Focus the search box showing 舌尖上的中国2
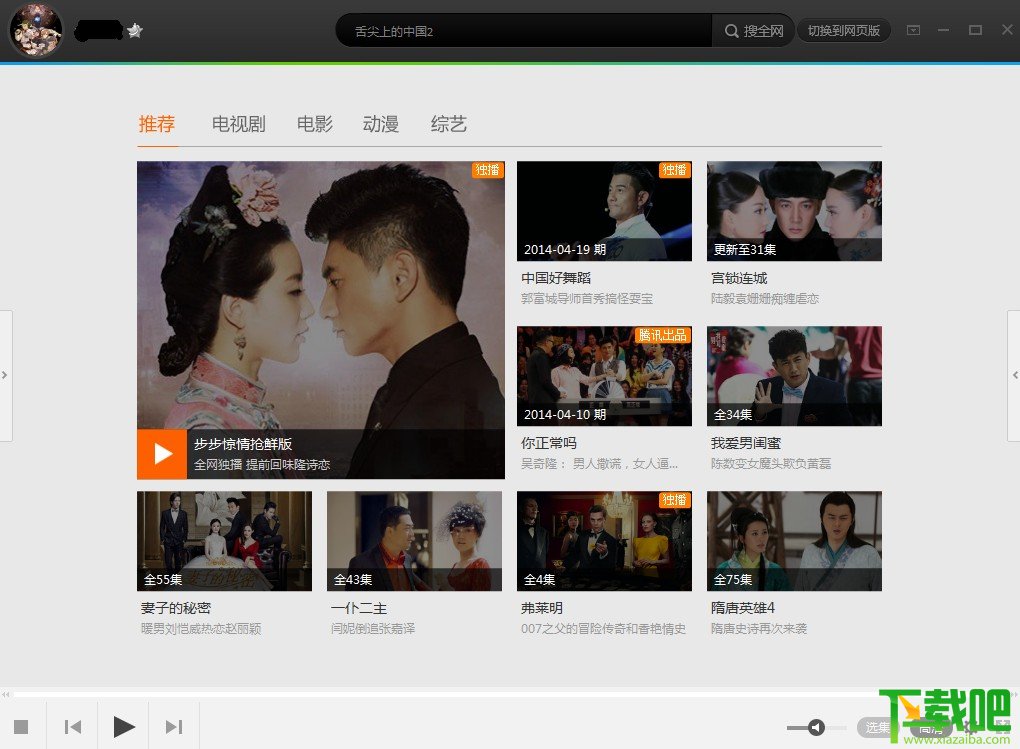 [x=524, y=31]
